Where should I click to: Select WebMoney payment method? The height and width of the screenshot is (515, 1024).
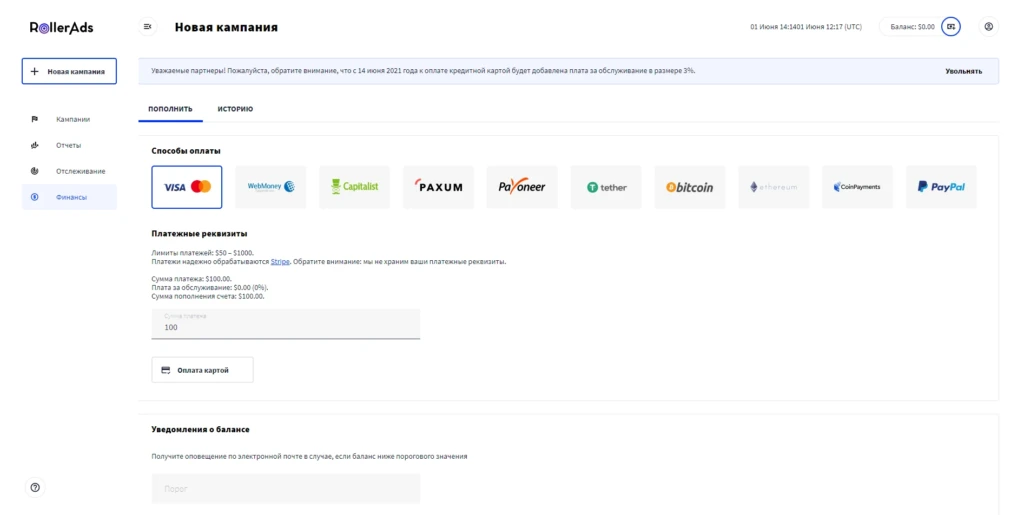tap(270, 187)
